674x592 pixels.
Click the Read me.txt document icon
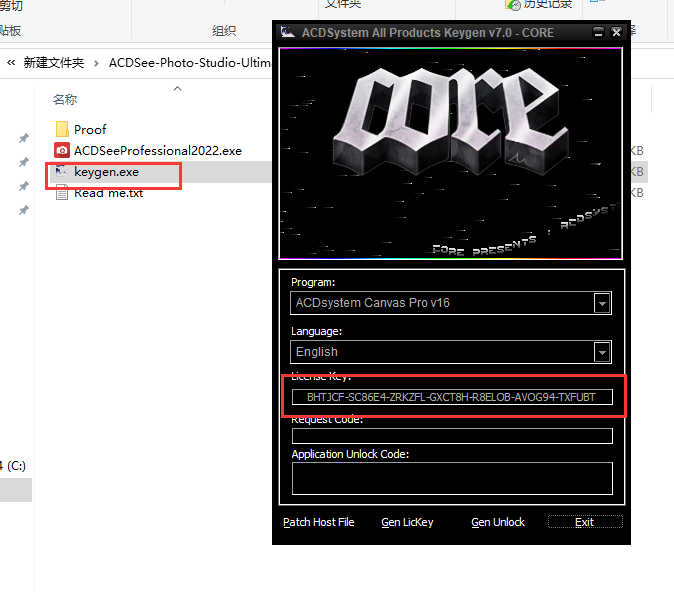[x=62, y=193]
